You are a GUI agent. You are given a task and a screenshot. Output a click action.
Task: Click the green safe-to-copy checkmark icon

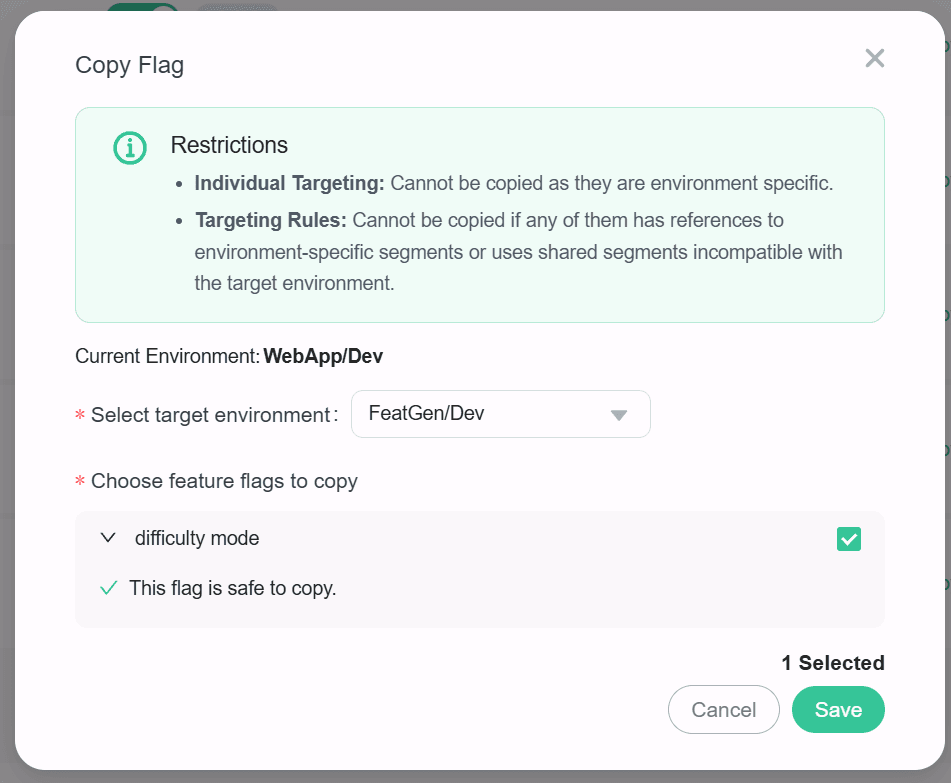[109, 588]
